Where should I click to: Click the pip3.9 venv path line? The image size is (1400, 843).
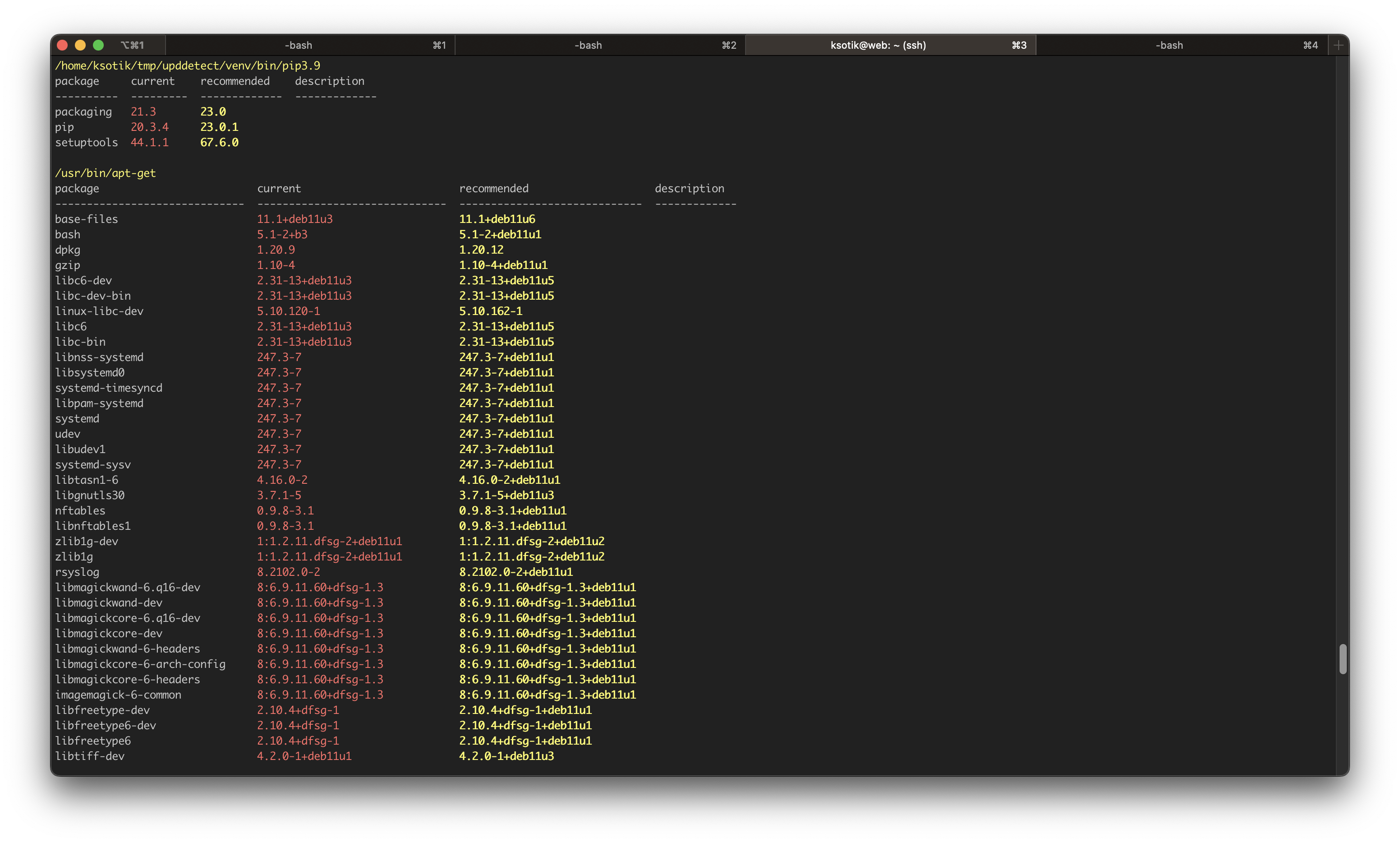tap(187, 66)
